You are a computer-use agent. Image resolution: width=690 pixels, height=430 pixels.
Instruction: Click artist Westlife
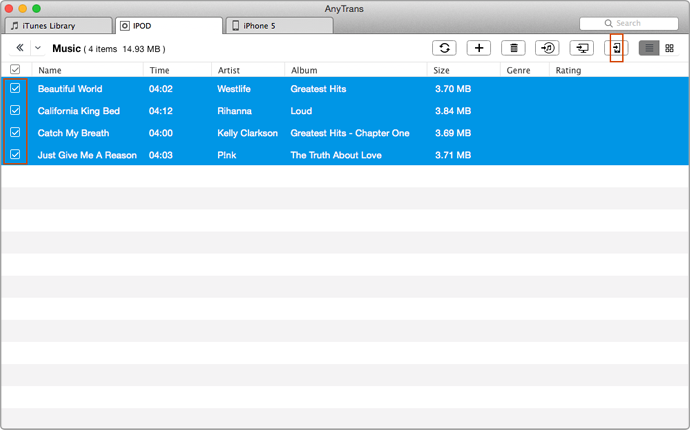234,89
